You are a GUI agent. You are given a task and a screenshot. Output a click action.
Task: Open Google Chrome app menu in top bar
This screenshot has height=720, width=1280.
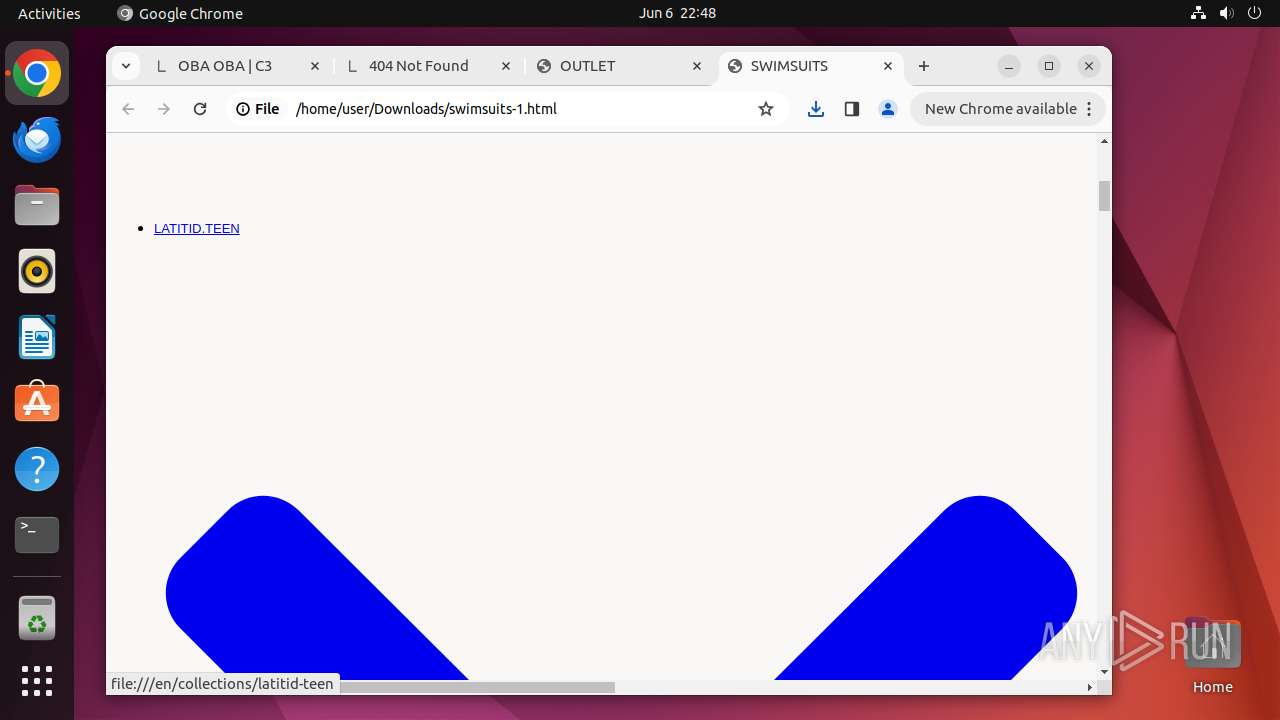pos(180,13)
